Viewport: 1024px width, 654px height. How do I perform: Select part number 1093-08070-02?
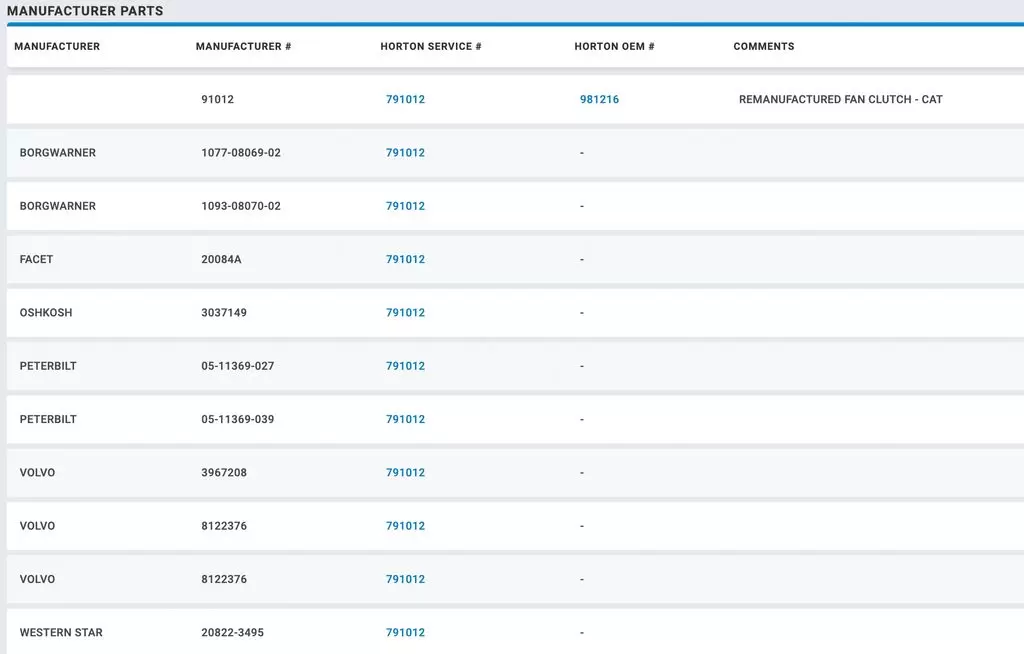241,206
